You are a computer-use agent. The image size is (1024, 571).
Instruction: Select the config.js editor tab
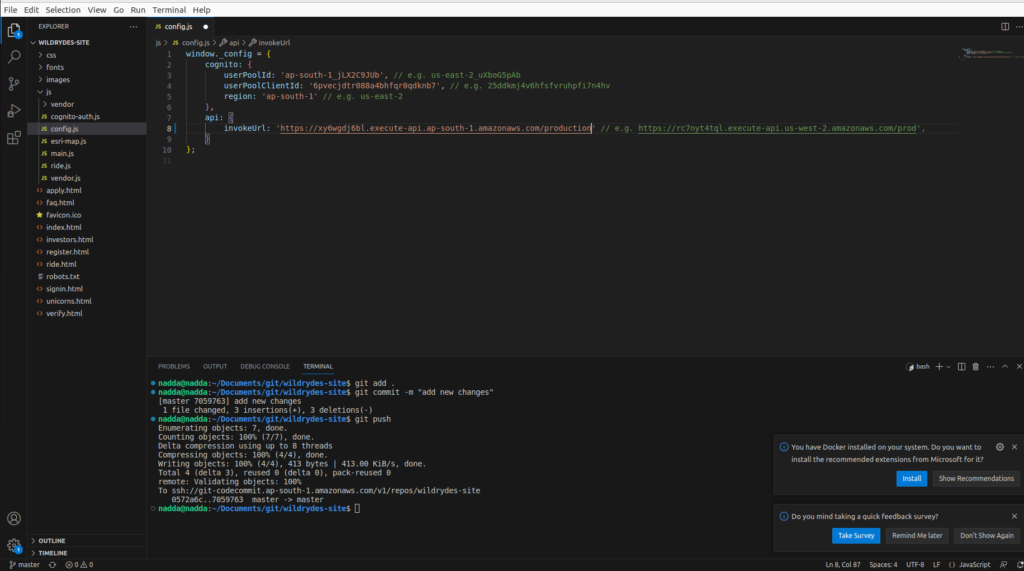click(181, 27)
